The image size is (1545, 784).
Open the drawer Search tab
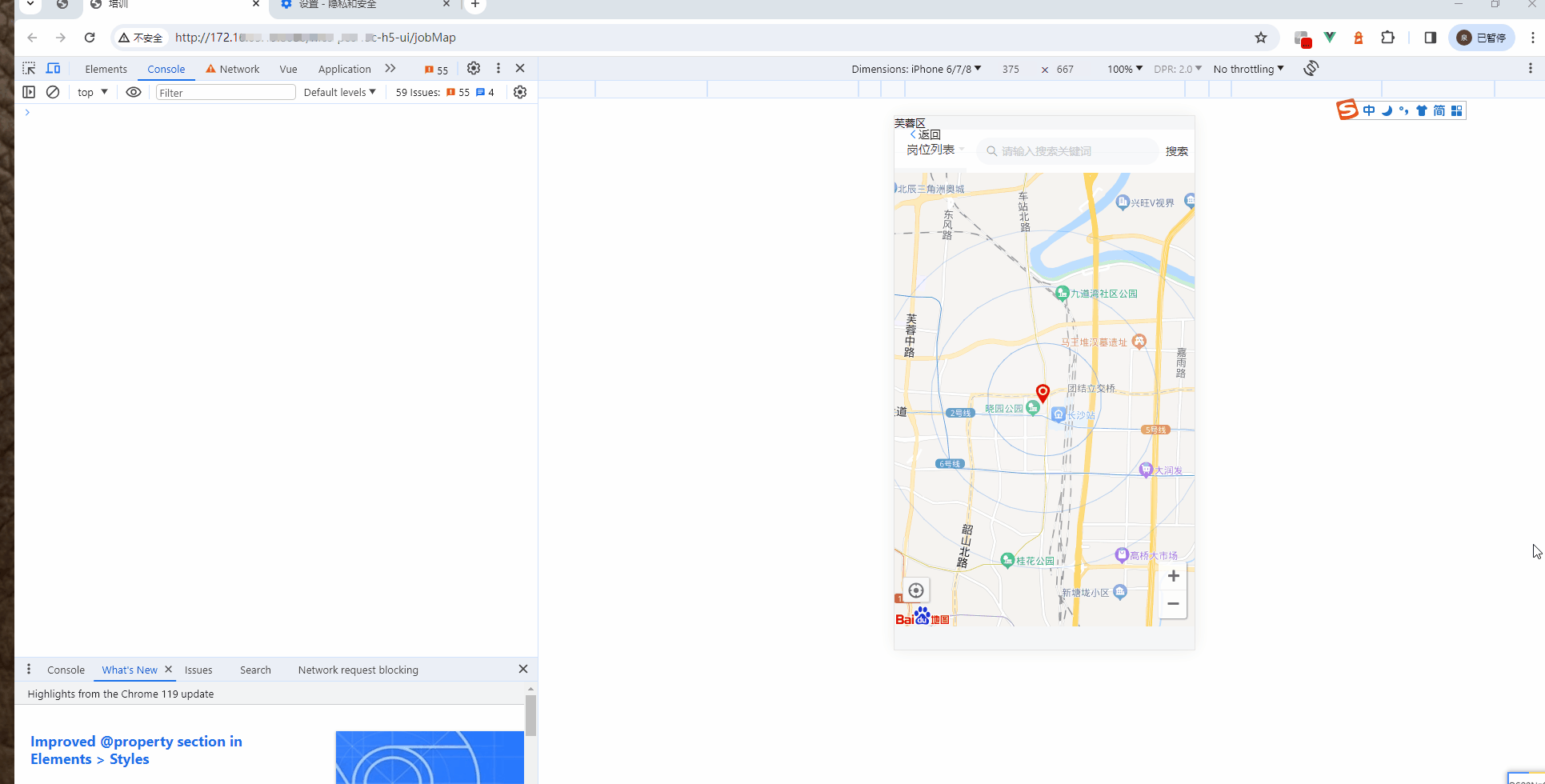pos(255,670)
